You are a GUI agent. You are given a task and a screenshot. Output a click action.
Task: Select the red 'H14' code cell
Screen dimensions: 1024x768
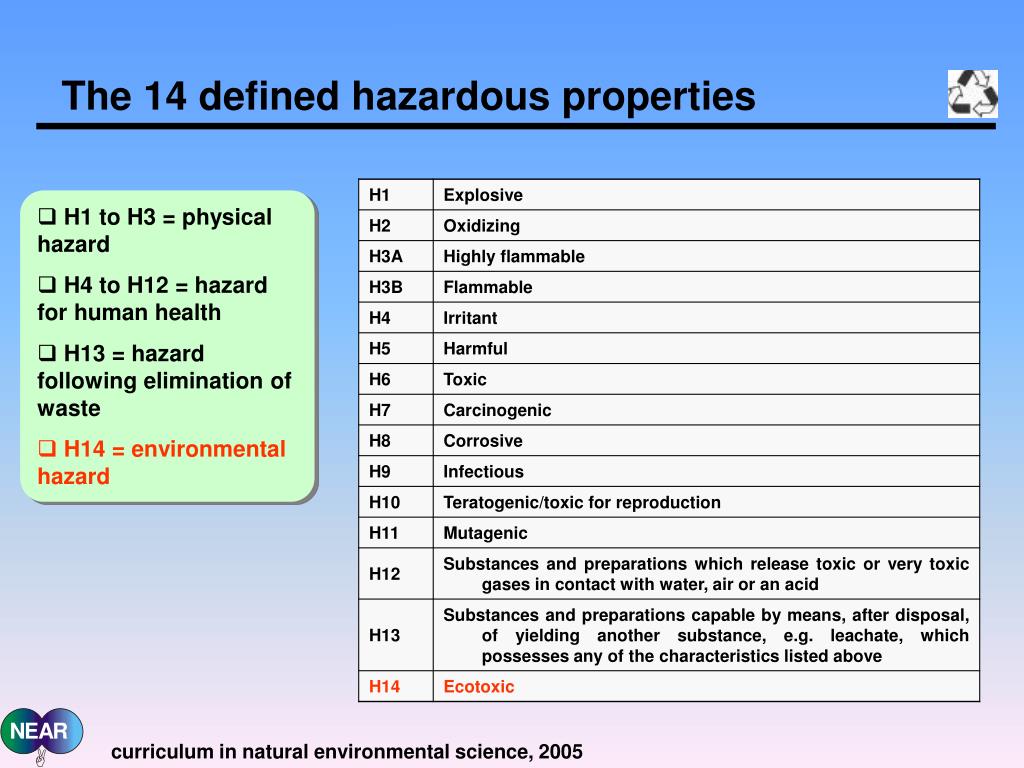pyautogui.click(x=396, y=686)
